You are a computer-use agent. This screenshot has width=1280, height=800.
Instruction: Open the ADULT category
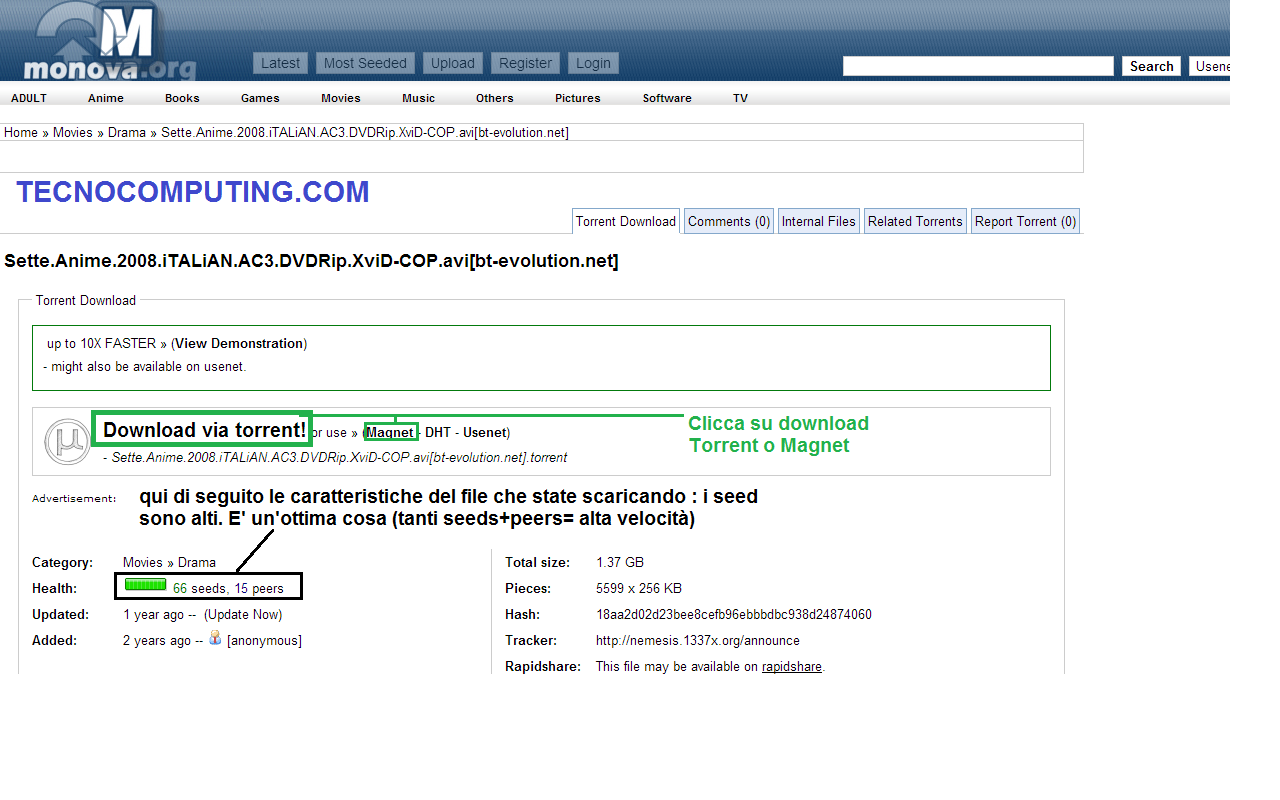(x=29, y=98)
